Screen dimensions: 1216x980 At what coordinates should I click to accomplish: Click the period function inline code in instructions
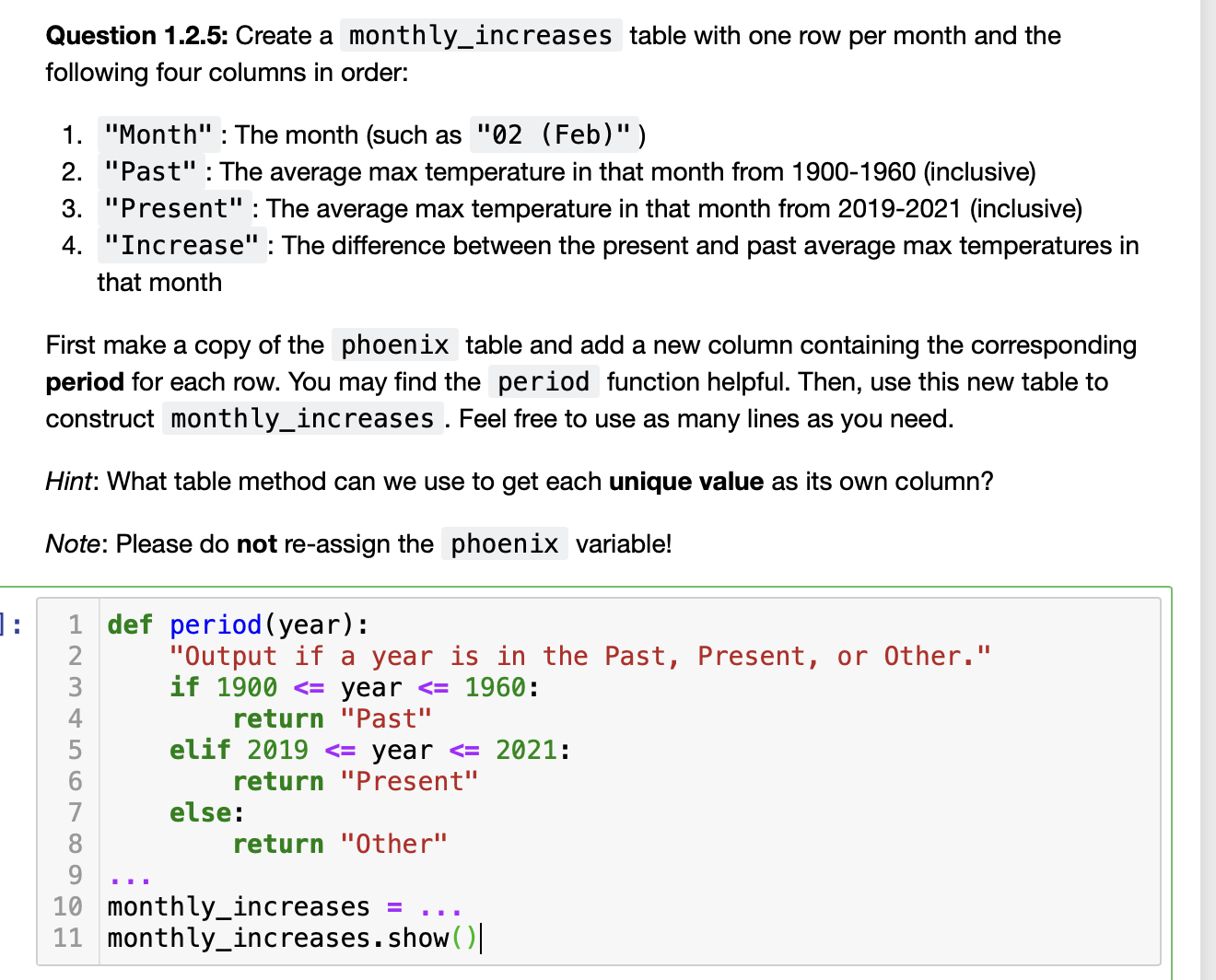544,381
